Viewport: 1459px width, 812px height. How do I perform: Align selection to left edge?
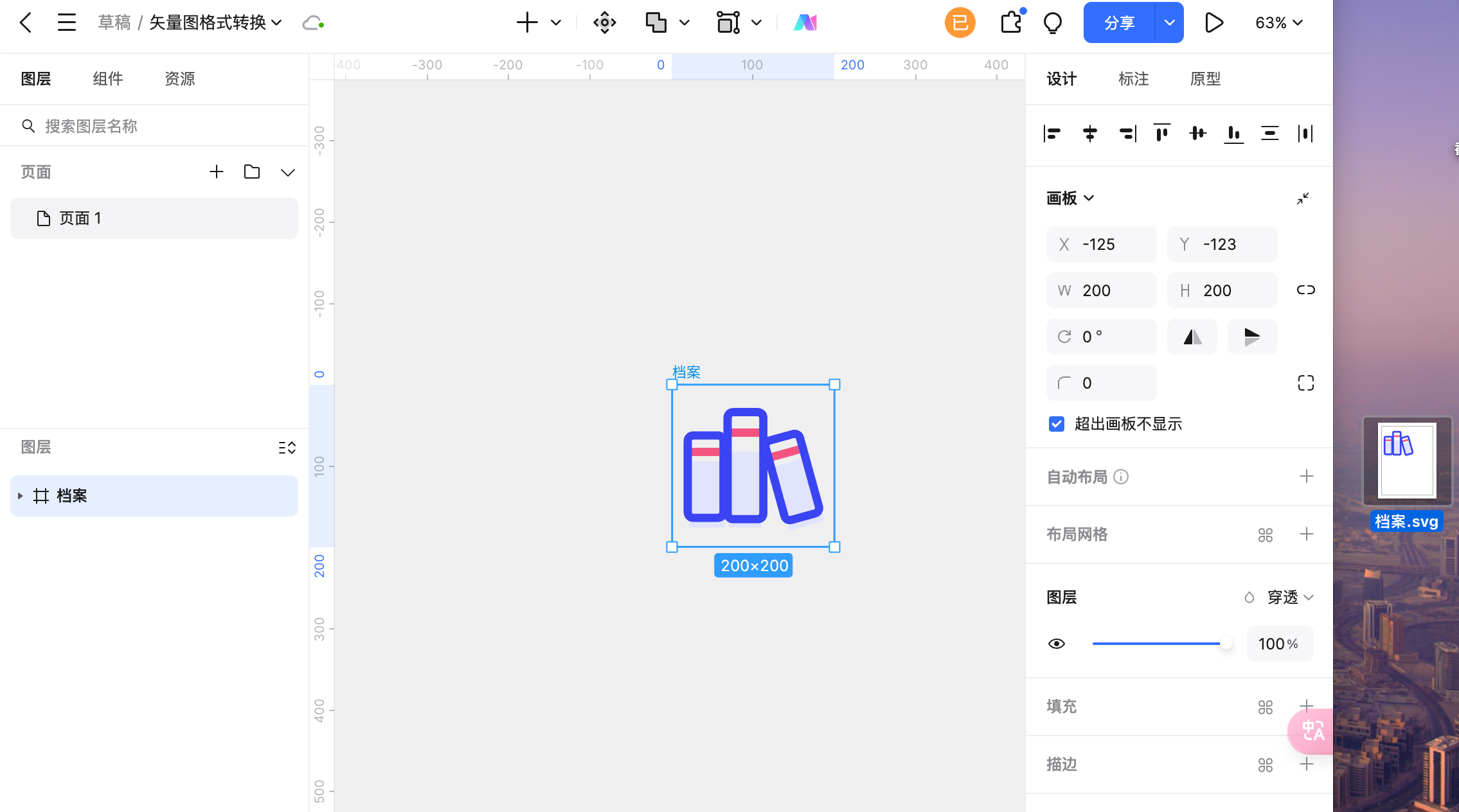[x=1052, y=134]
